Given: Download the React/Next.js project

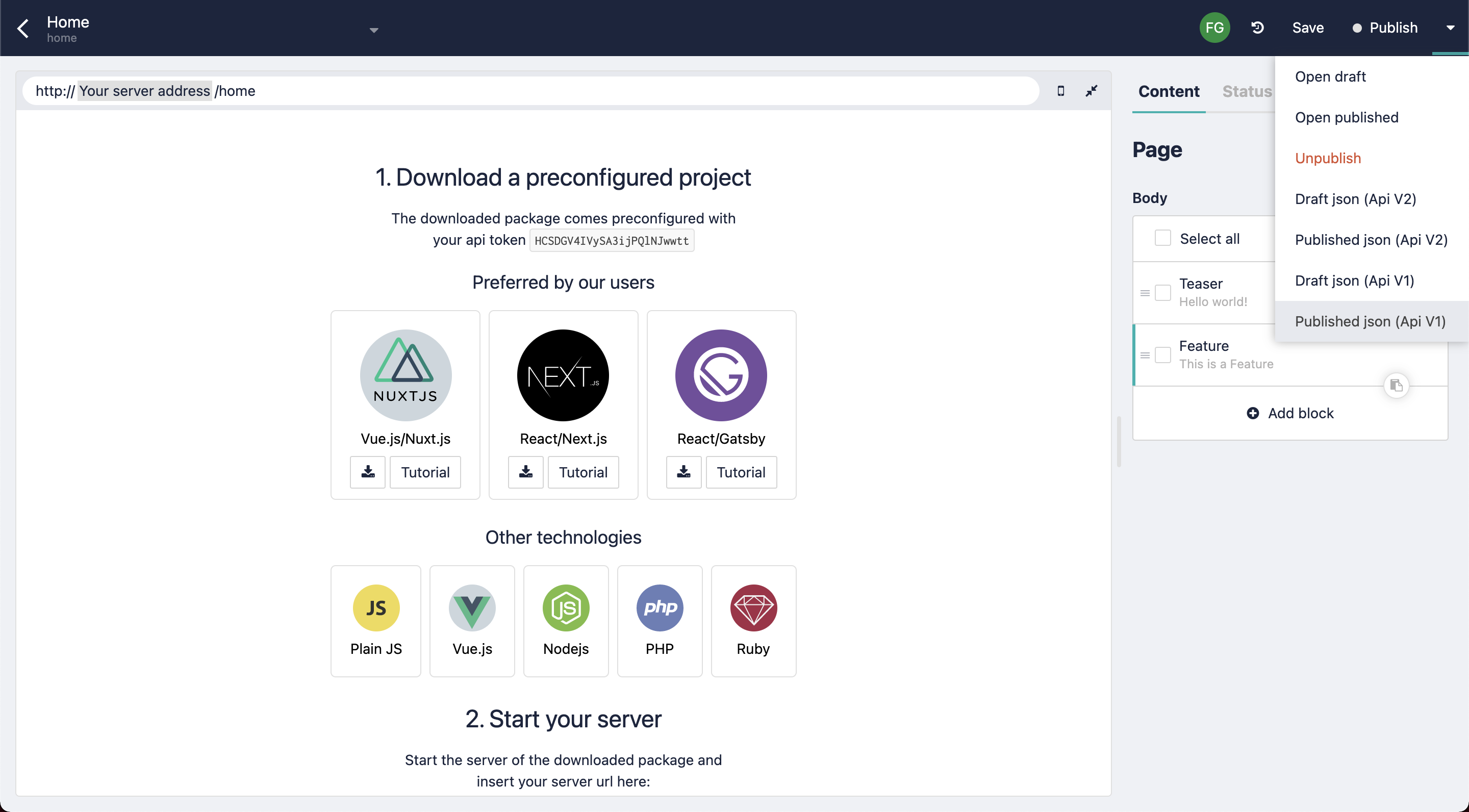Looking at the screenshot, I should point(526,472).
